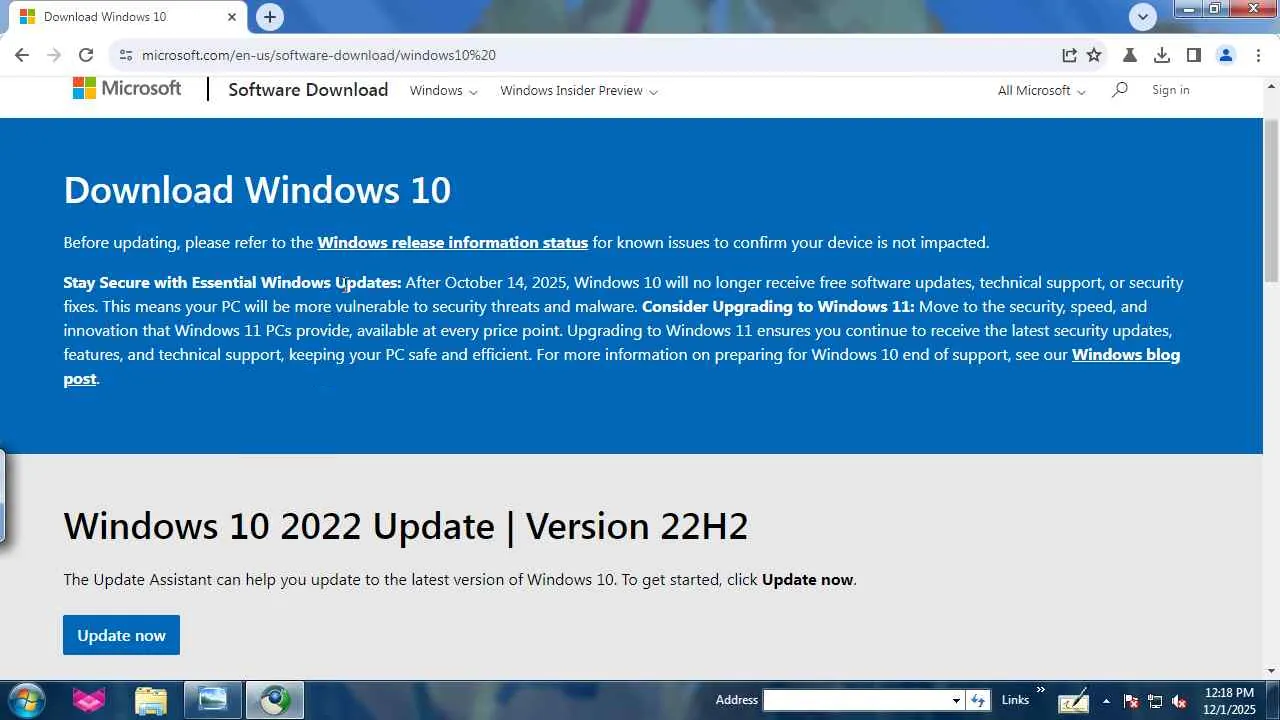View site information icon in address bar
Screen dimensions: 1280x720
125,55
